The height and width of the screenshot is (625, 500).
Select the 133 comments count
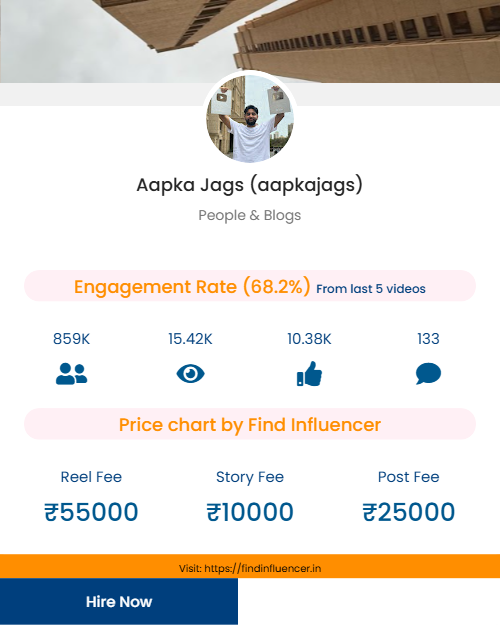(428, 339)
